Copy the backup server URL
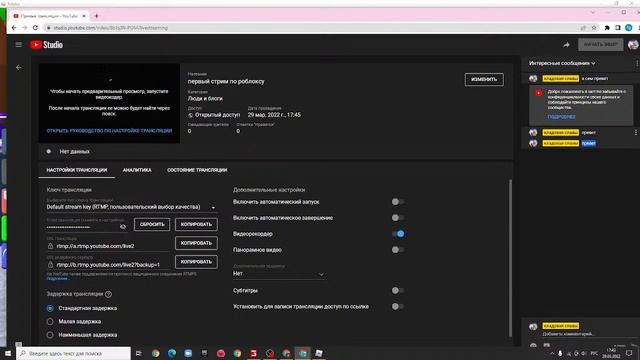This screenshot has width=640, height=360. point(196,262)
